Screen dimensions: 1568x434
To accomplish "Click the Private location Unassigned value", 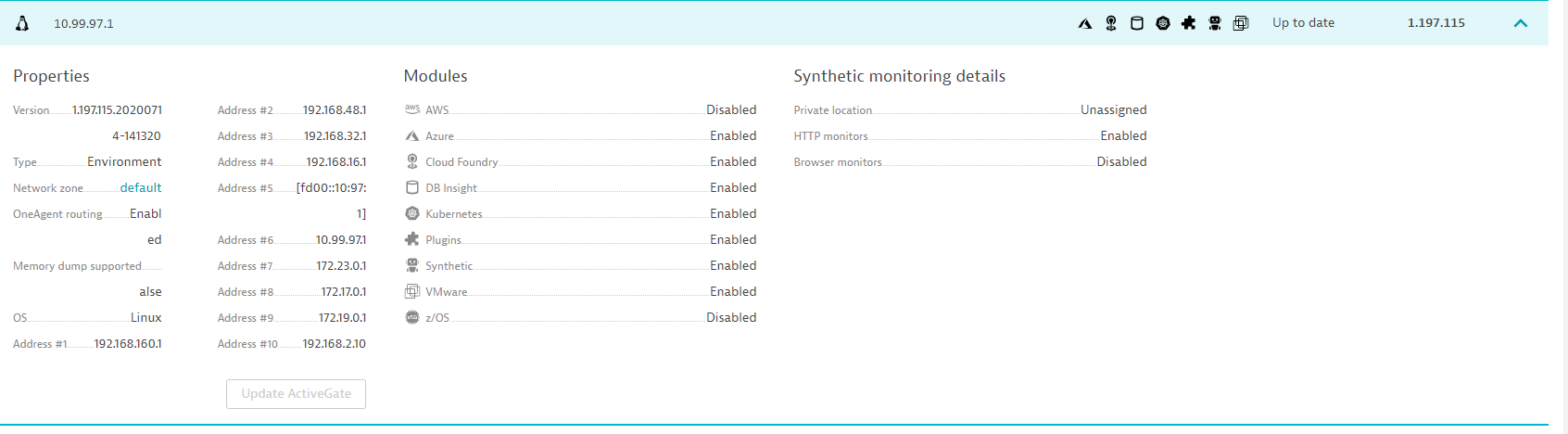I will coord(1113,109).
